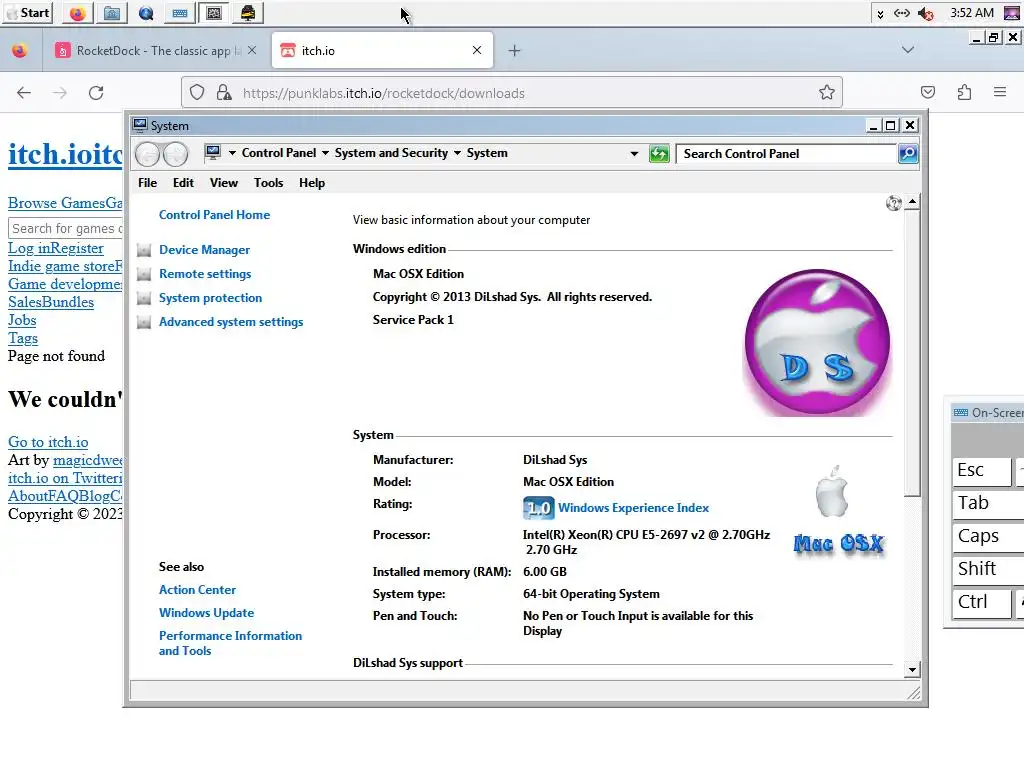Focus the Search Control Panel field

pos(787,154)
